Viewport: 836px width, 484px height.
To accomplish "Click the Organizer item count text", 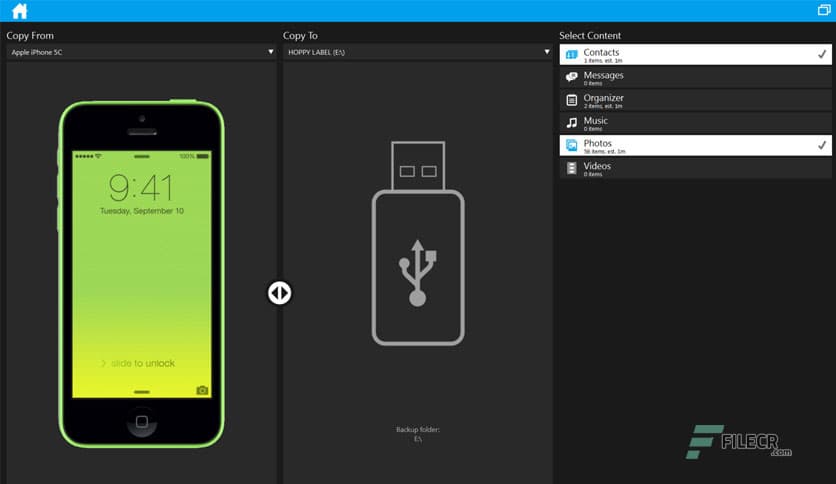I will (602, 107).
